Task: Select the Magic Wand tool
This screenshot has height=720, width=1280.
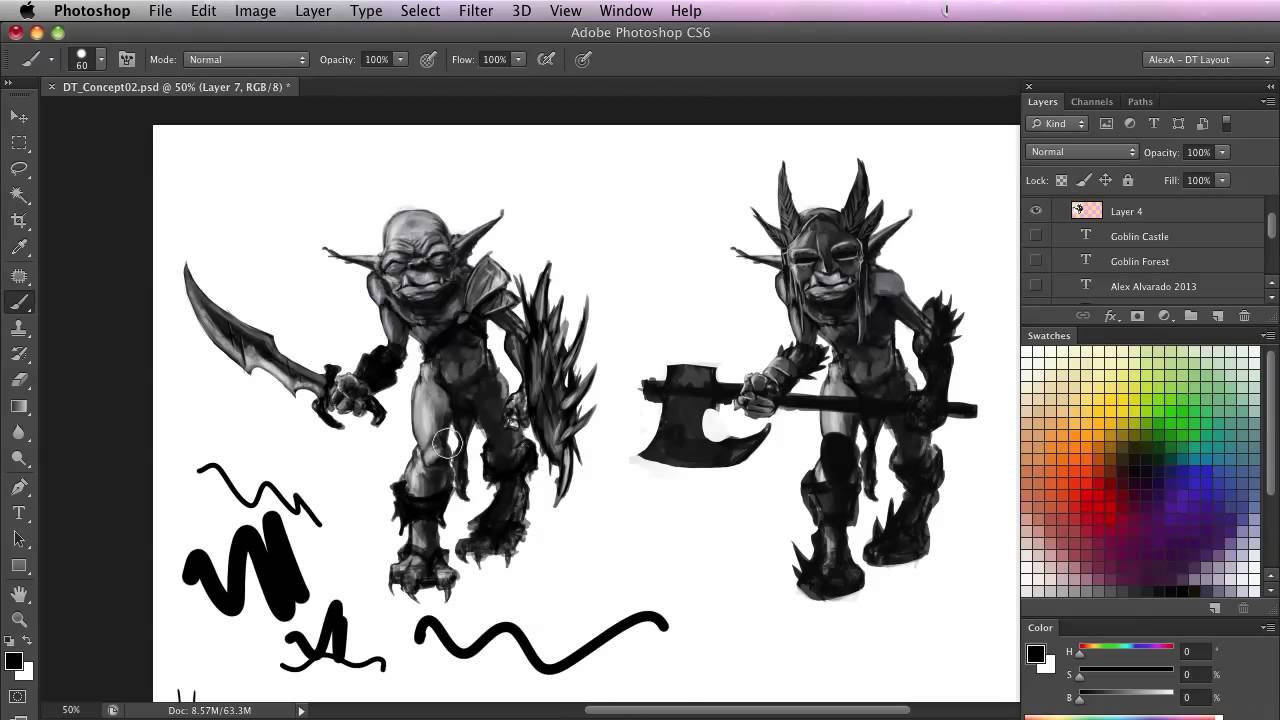Action: click(x=19, y=195)
